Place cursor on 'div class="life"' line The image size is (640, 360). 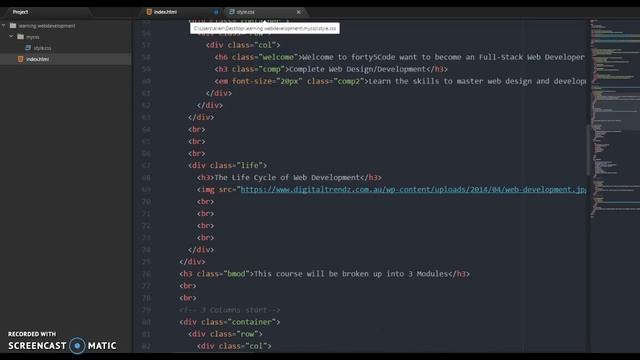[x=227, y=165]
